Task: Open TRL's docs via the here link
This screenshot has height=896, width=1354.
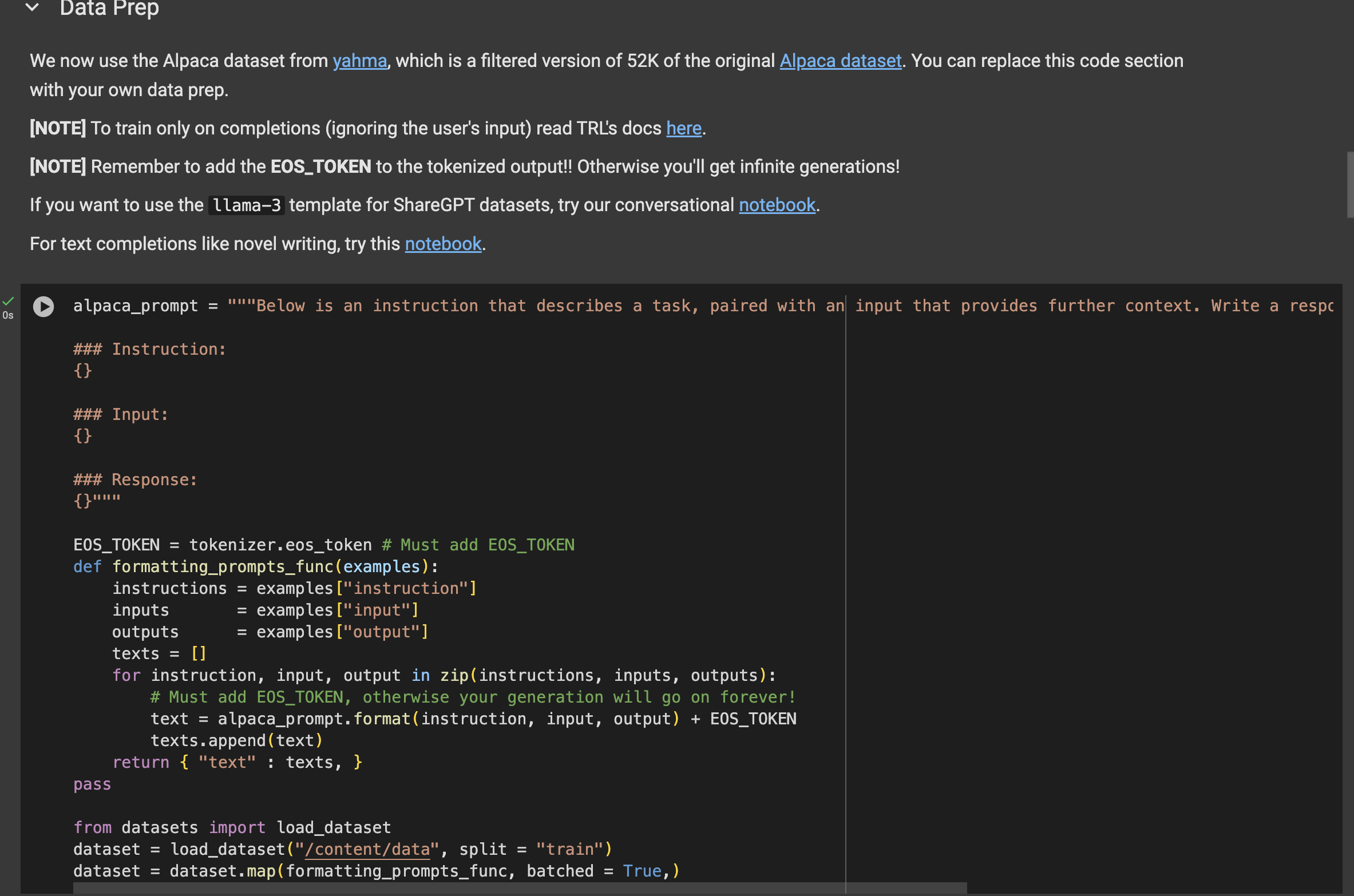Action: (683, 128)
